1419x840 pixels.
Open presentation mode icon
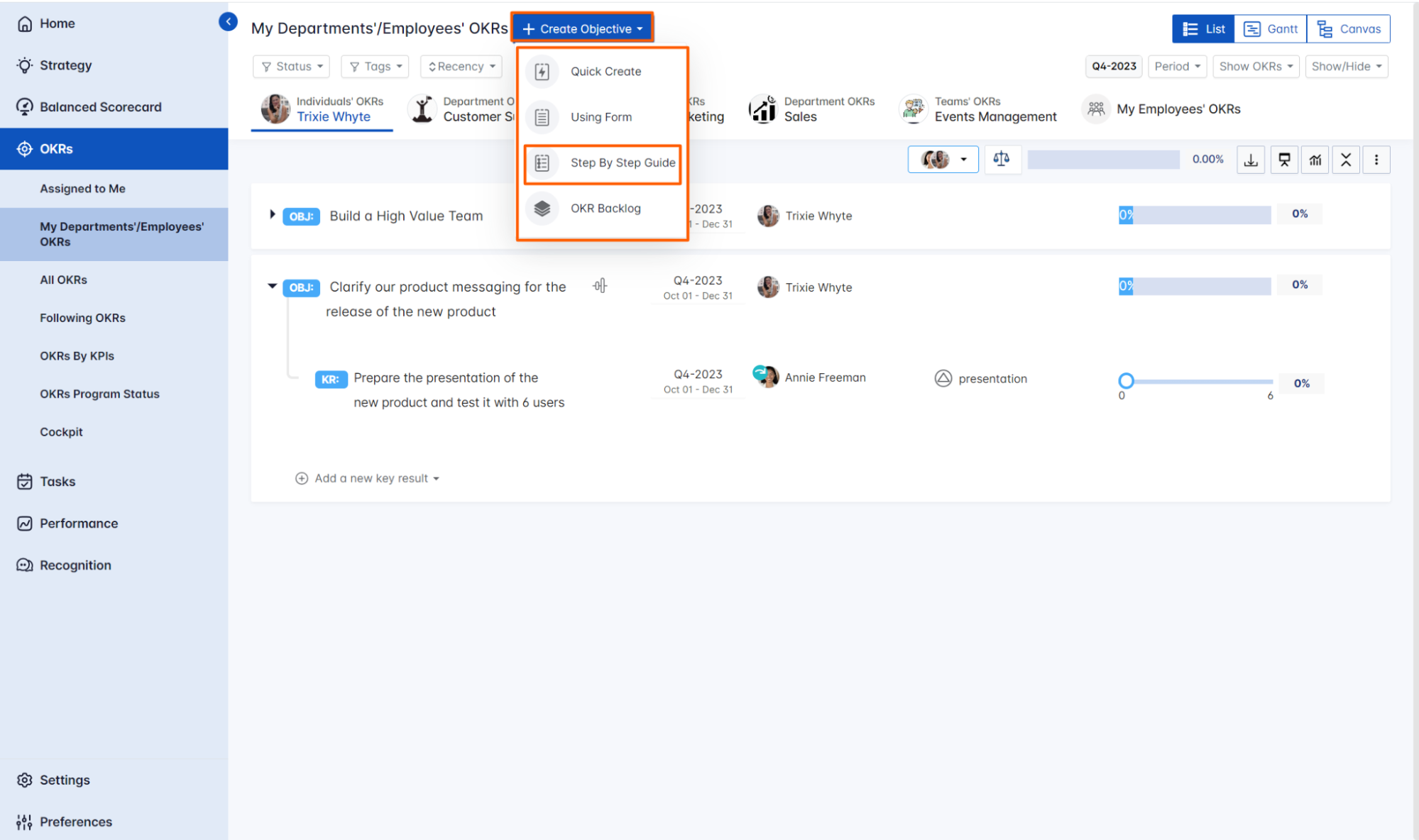(x=1284, y=159)
